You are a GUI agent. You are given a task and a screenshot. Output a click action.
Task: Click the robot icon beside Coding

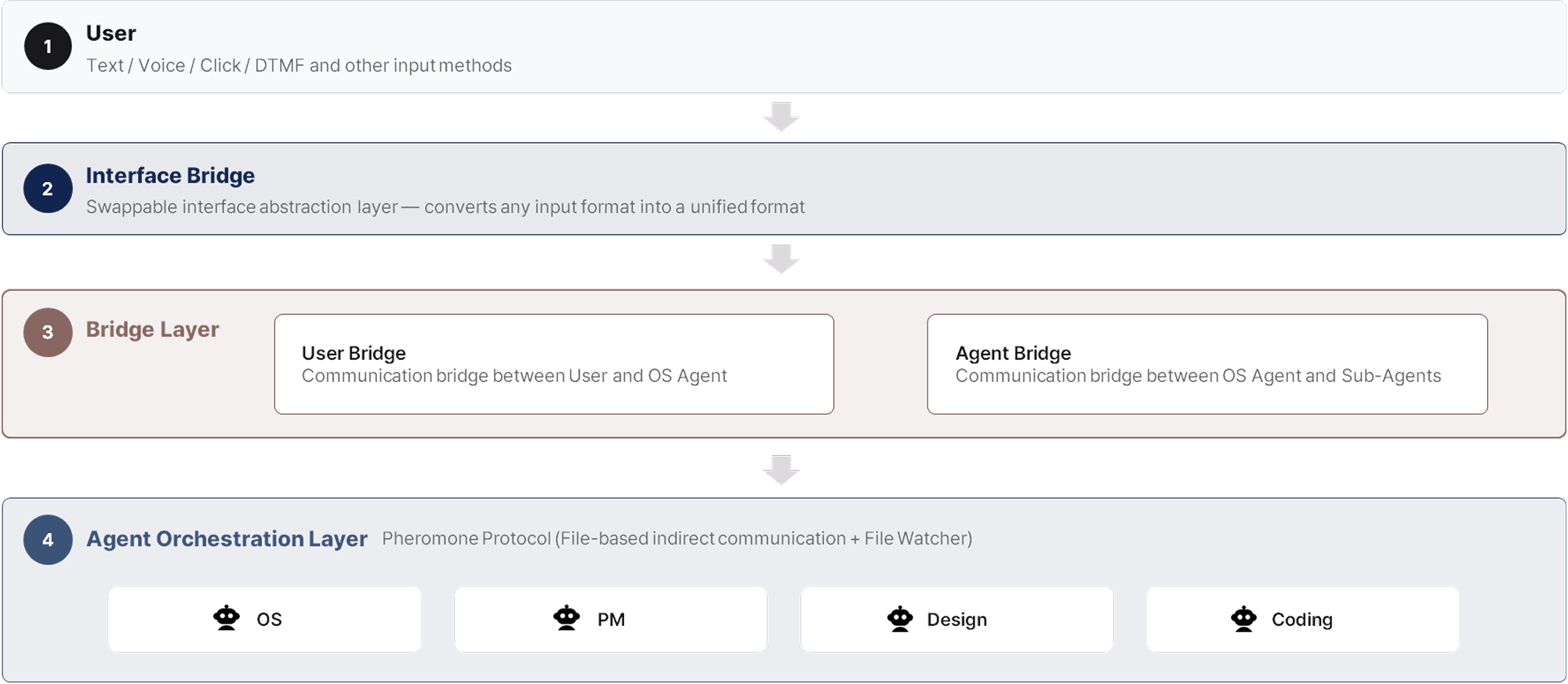tap(1243, 619)
